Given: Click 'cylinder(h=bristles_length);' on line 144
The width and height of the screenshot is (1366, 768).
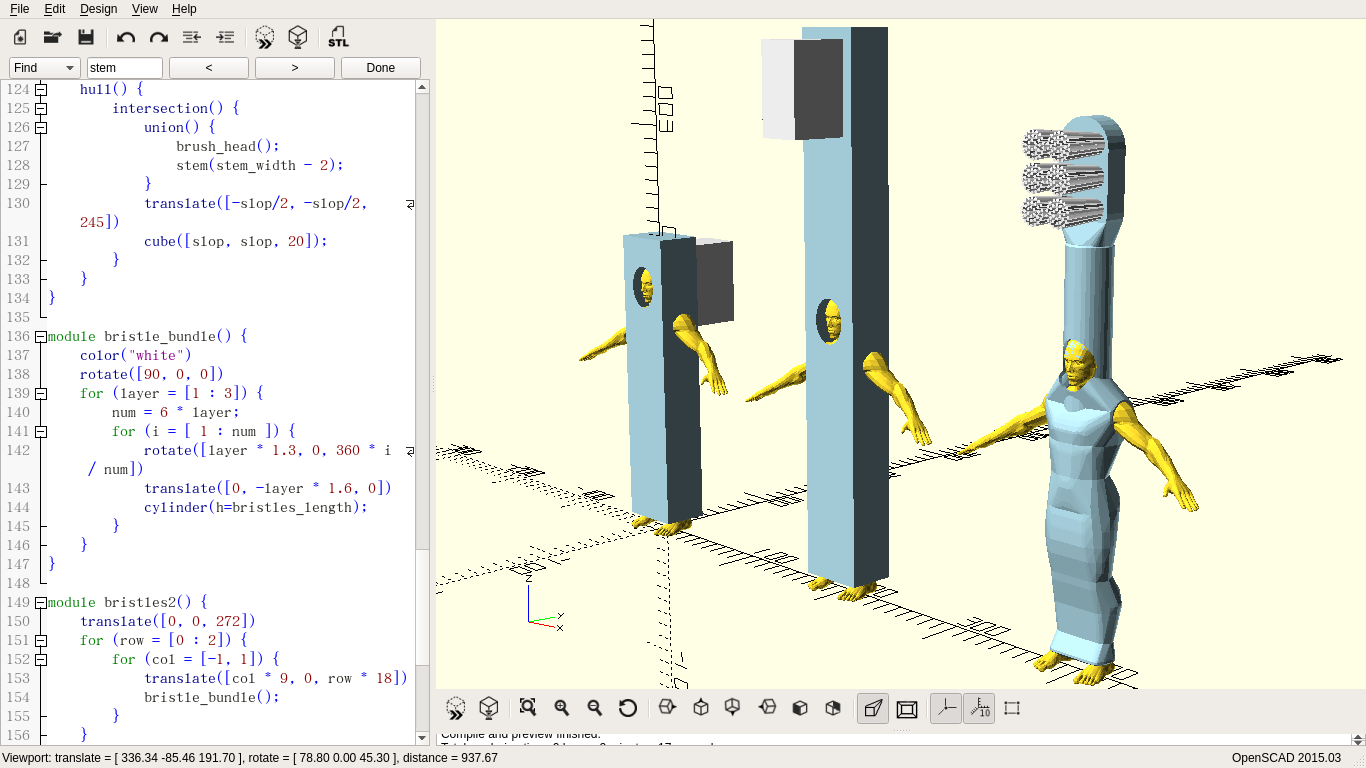Looking at the screenshot, I should coord(256,507).
